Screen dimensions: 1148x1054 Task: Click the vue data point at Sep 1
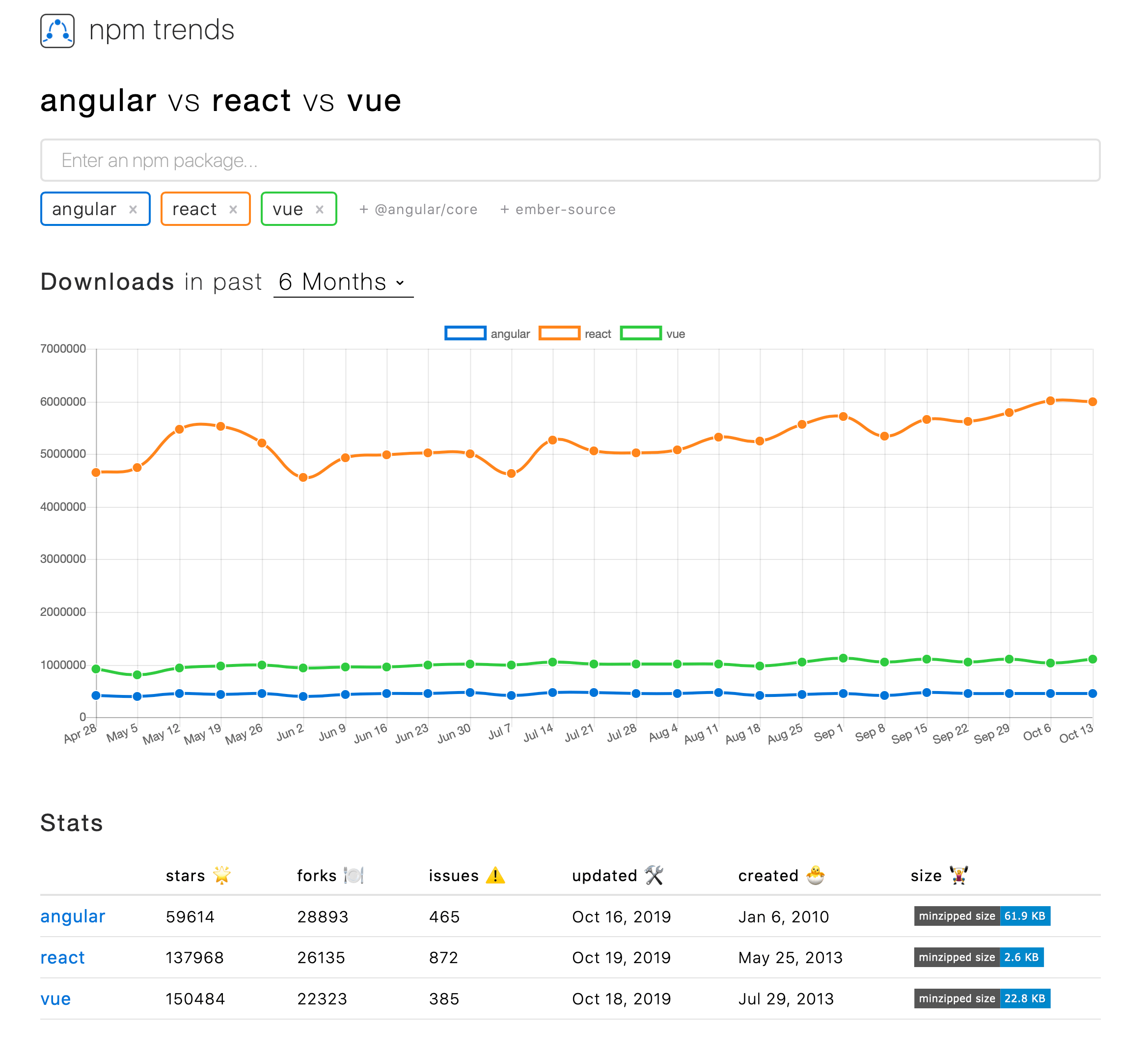pyautogui.click(x=844, y=658)
